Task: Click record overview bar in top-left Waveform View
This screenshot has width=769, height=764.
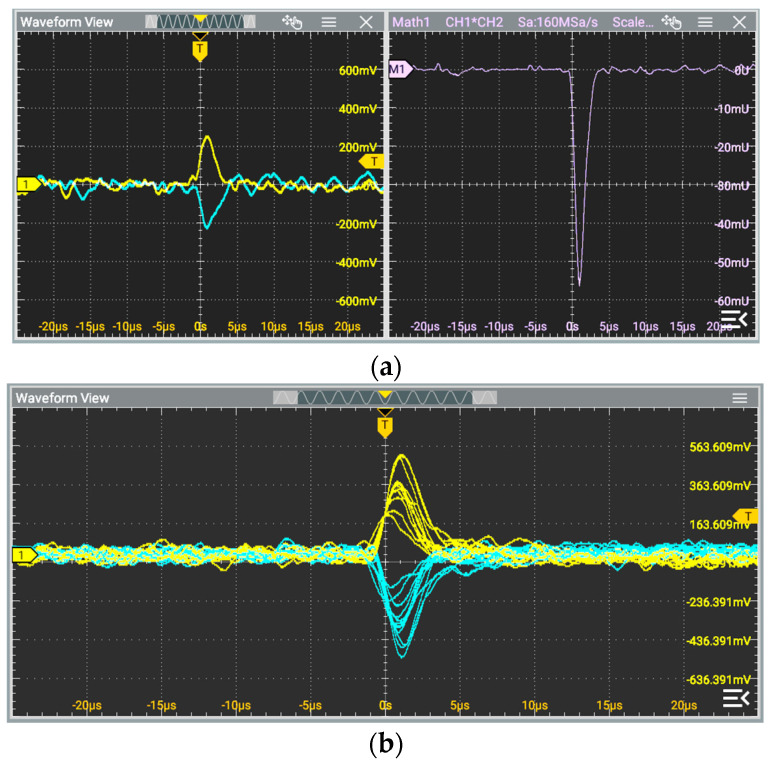Action: point(200,21)
